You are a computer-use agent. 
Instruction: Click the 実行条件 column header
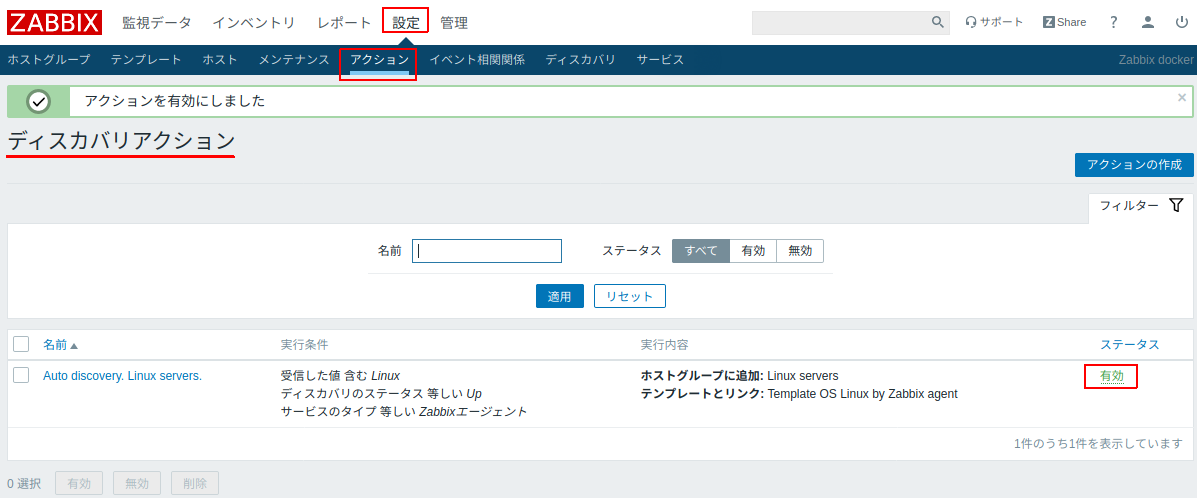tap(305, 345)
